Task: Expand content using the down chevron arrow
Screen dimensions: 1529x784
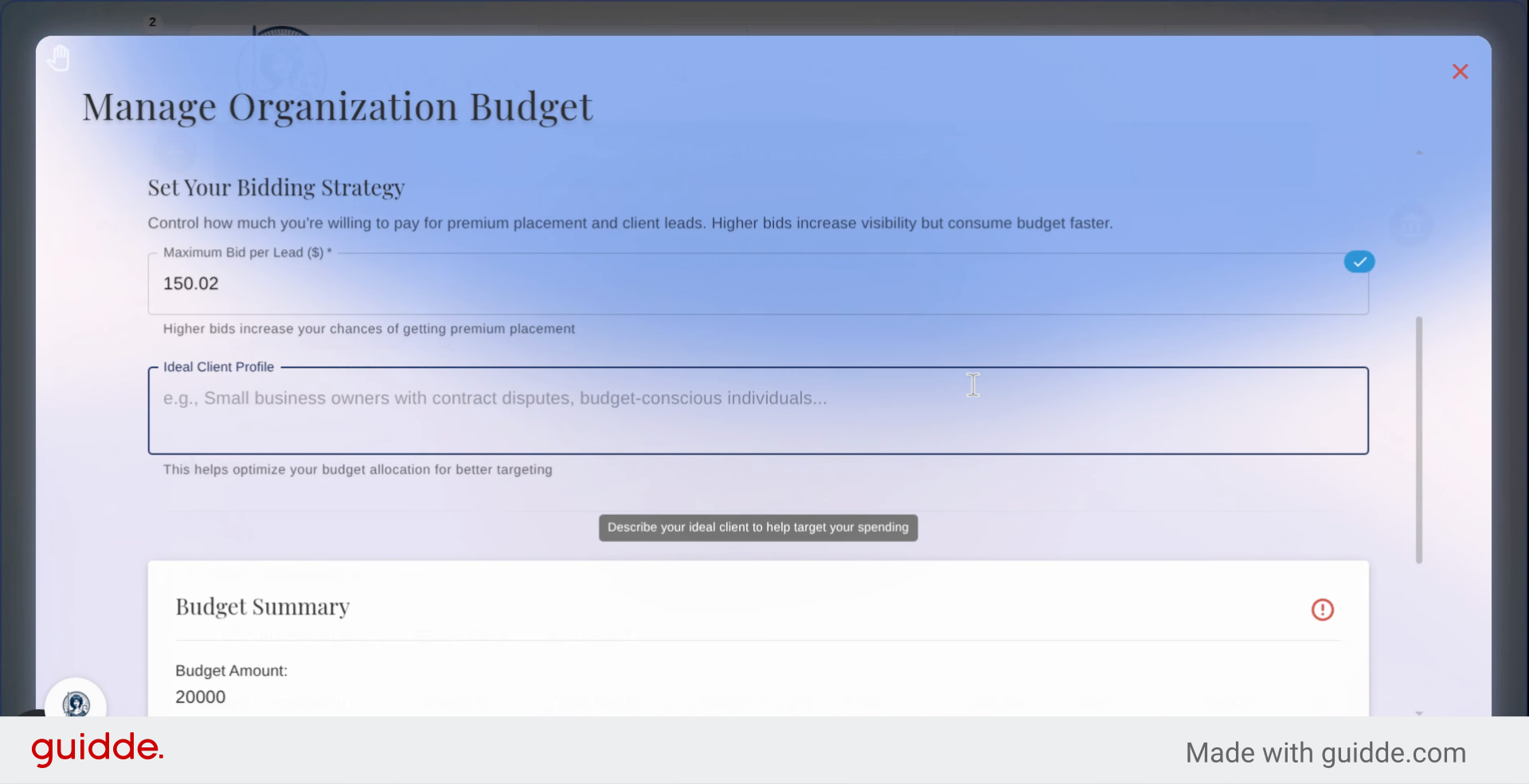Action: coord(1421,714)
